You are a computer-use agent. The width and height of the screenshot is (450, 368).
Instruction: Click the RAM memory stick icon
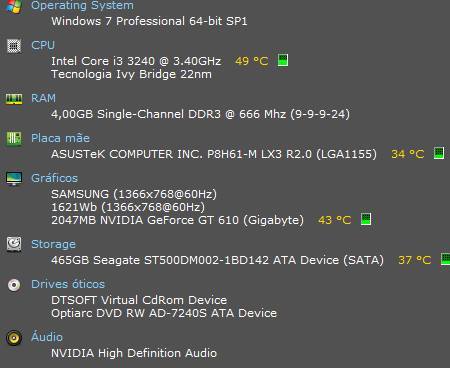(x=14, y=99)
